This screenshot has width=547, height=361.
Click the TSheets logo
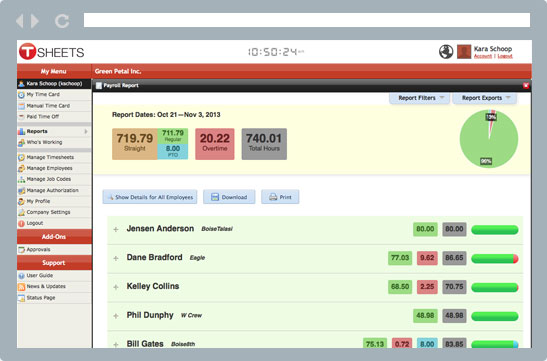(52, 52)
